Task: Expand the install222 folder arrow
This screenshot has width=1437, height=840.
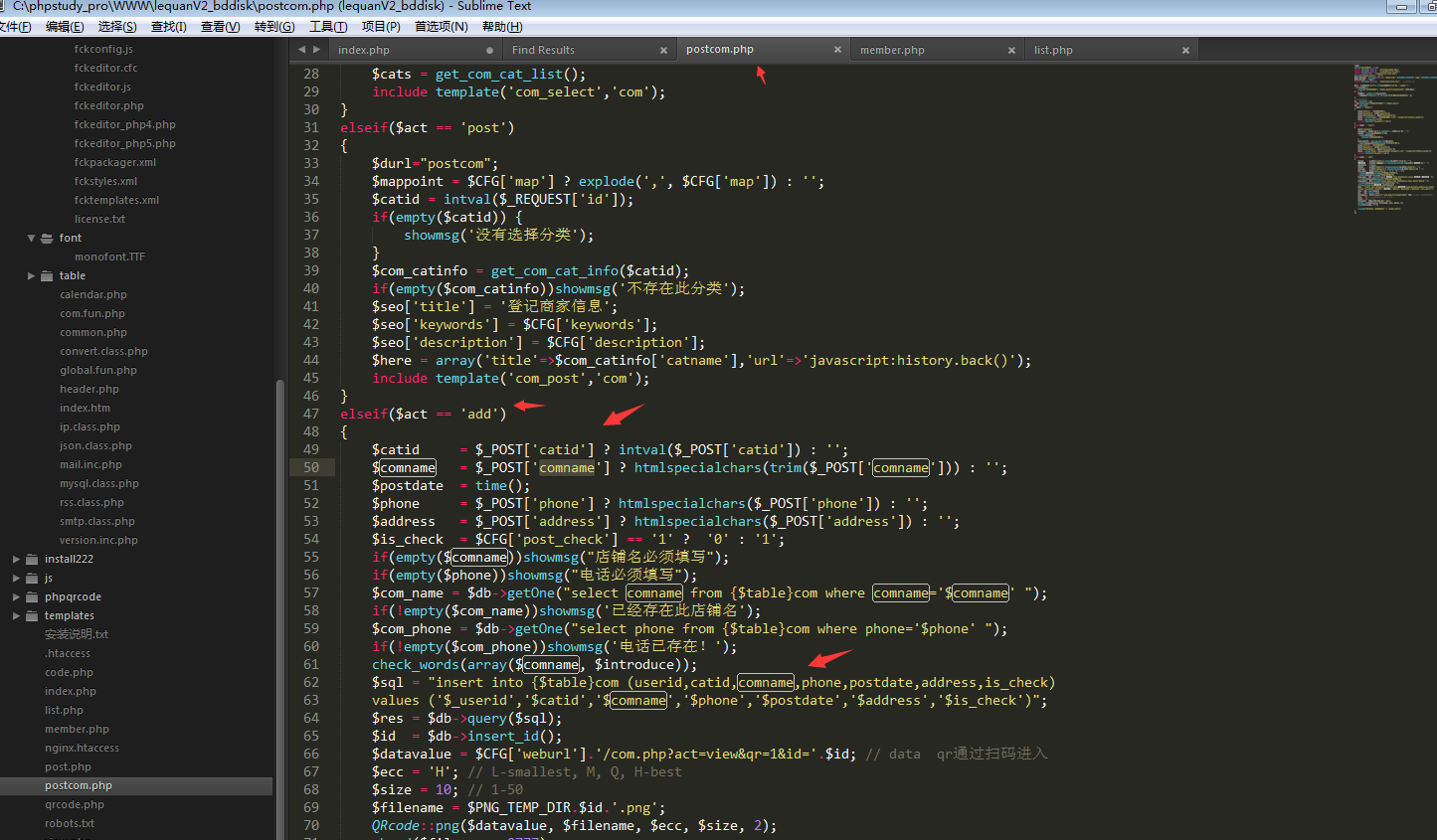Action: coord(17,560)
